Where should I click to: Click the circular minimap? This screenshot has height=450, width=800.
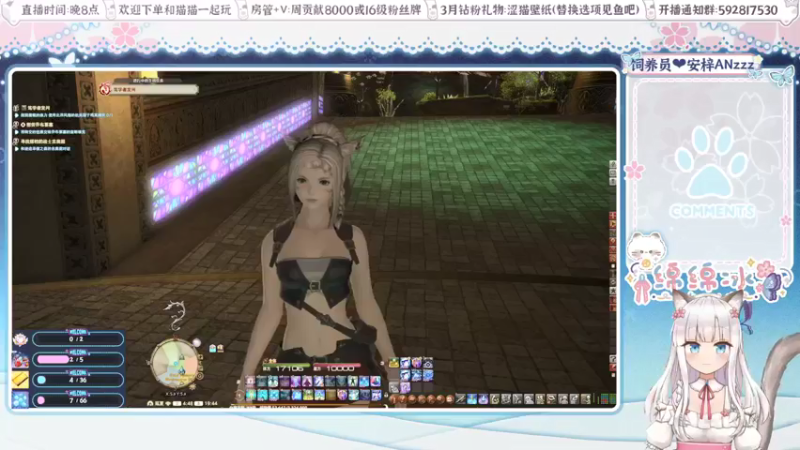[175, 363]
